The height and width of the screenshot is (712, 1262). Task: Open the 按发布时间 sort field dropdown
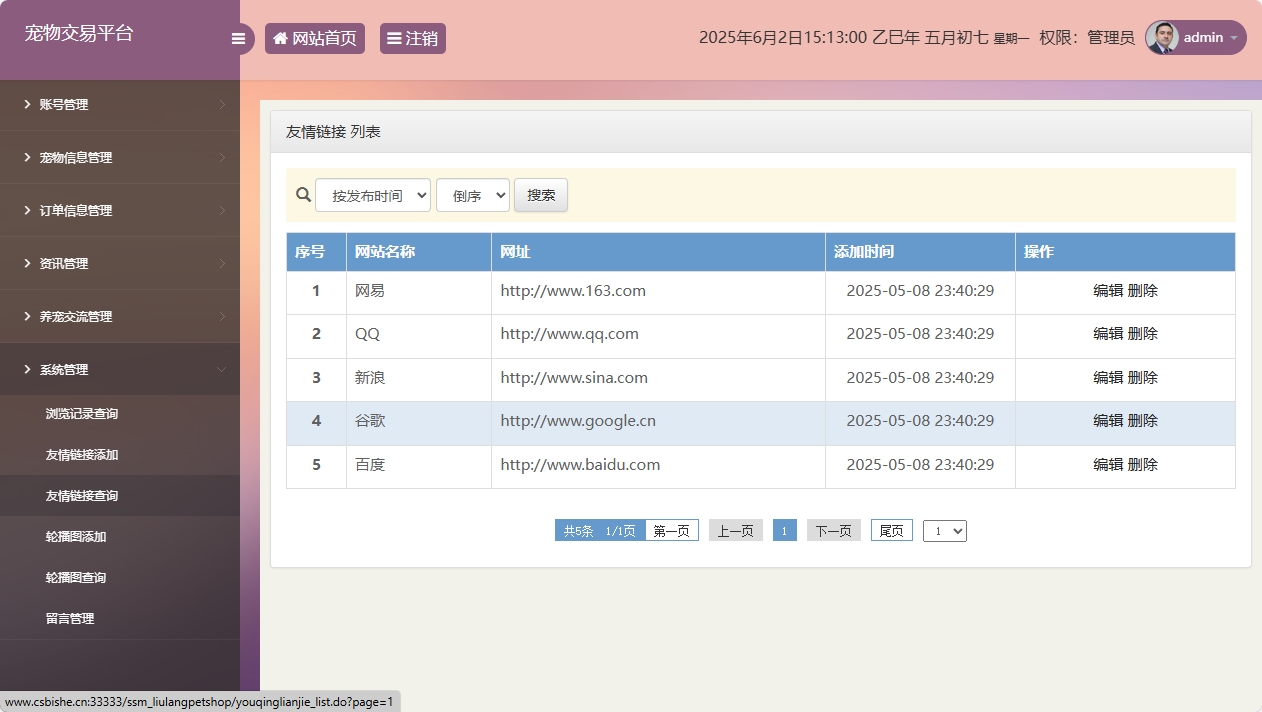point(373,195)
